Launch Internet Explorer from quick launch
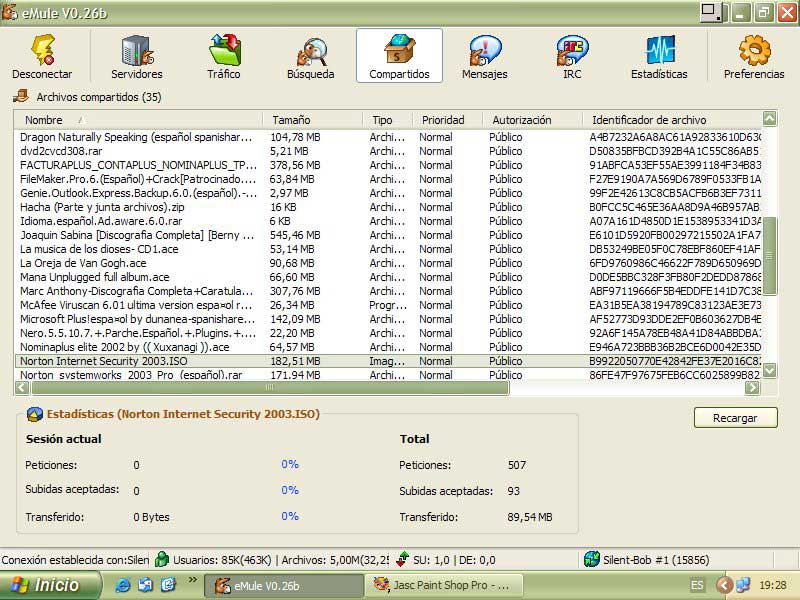 tap(122, 585)
